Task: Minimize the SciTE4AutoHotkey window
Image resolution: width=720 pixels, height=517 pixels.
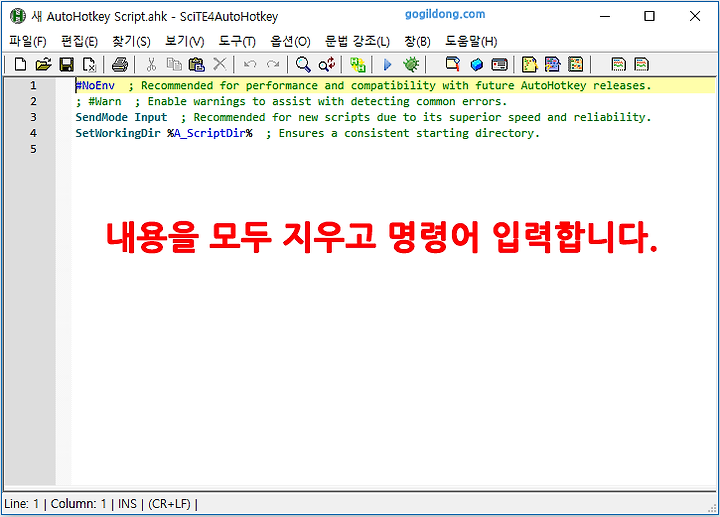Action: click(605, 16)
